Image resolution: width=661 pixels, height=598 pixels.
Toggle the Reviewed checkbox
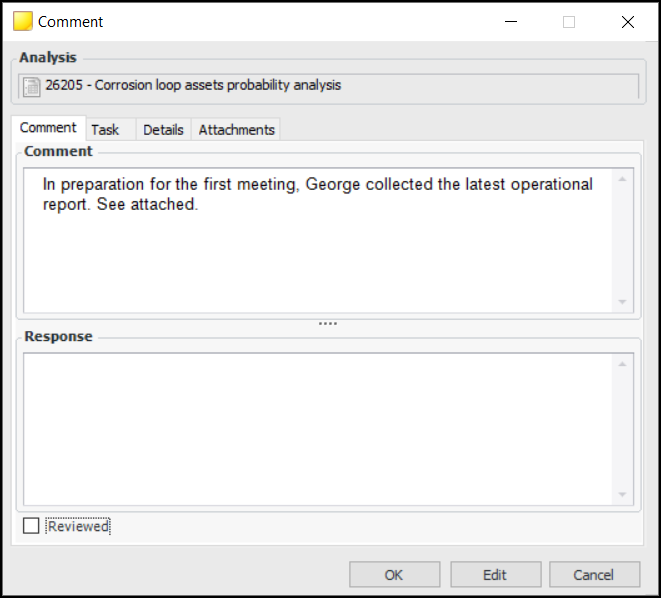(x=32, y=526)
